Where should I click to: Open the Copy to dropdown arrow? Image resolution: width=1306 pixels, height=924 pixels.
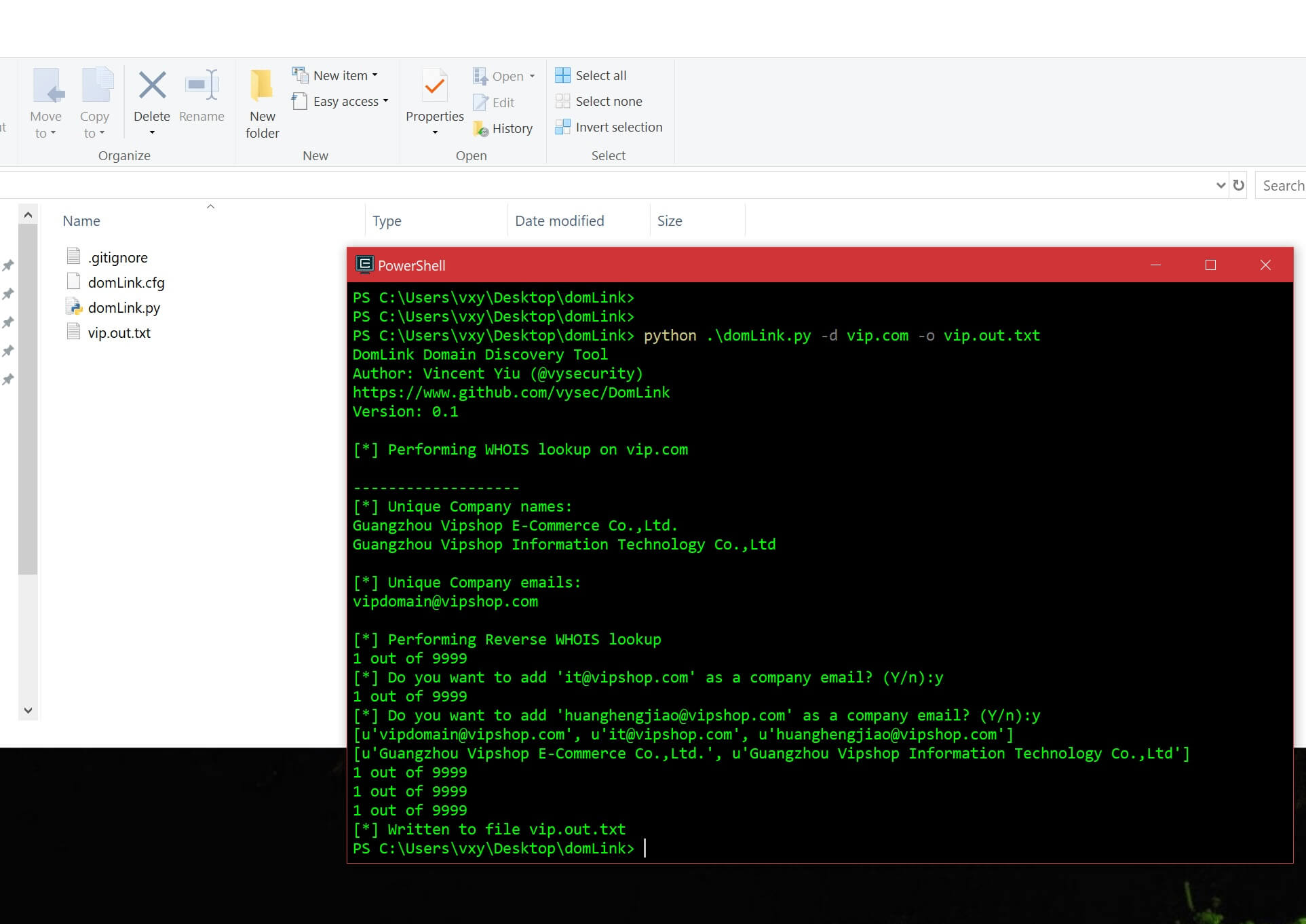point(102,133)
